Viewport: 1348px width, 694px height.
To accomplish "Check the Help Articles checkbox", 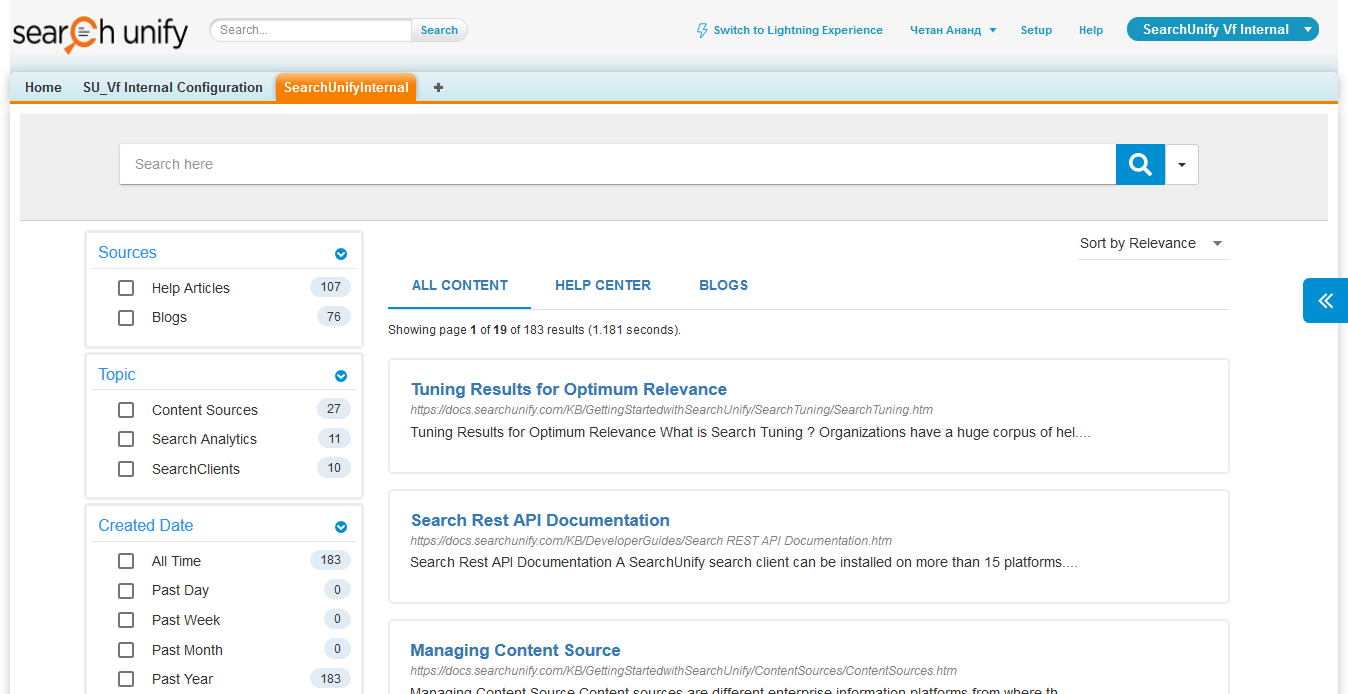I will coord(126,288).
